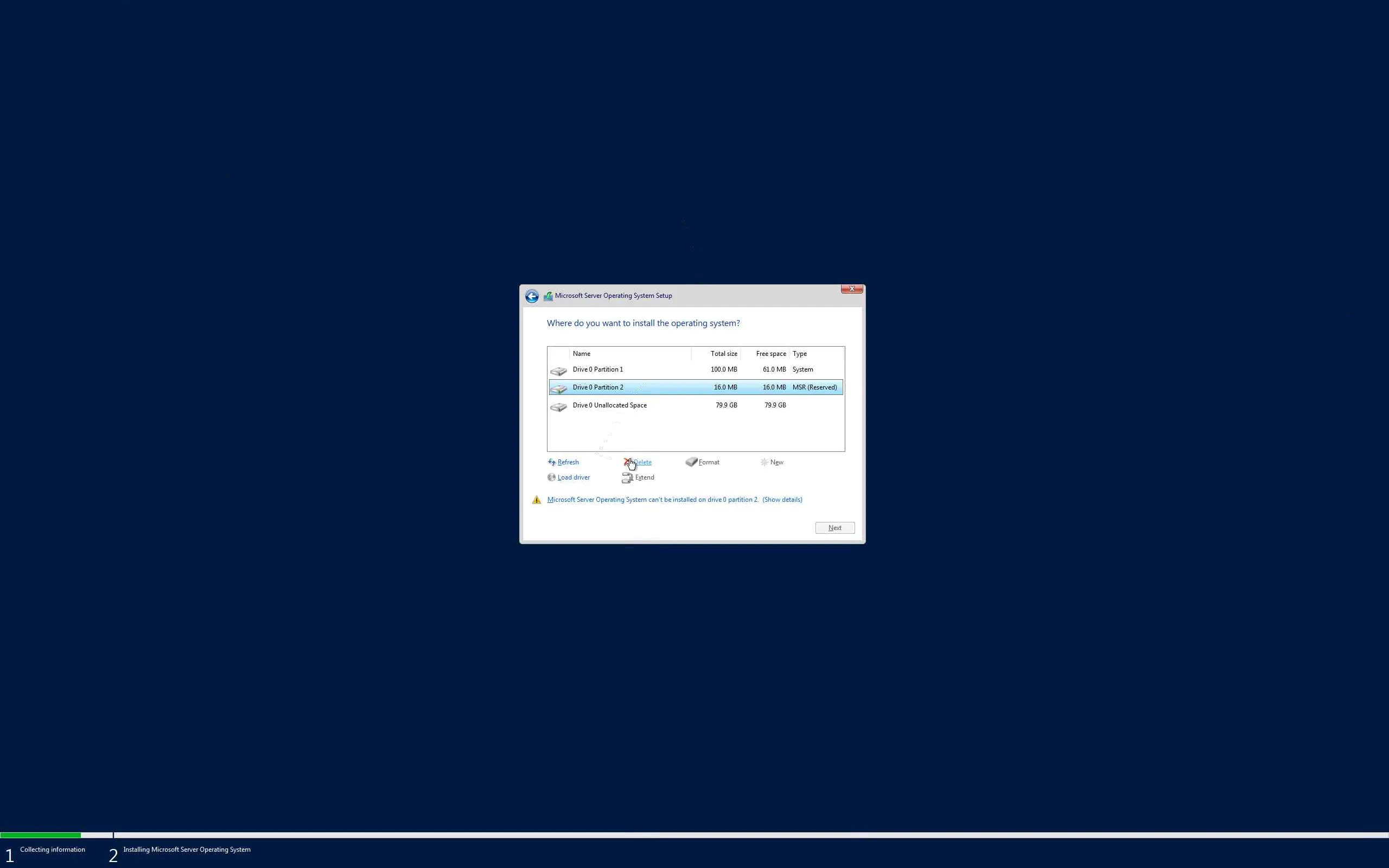Click the Extend partition icon

(627, 477)
